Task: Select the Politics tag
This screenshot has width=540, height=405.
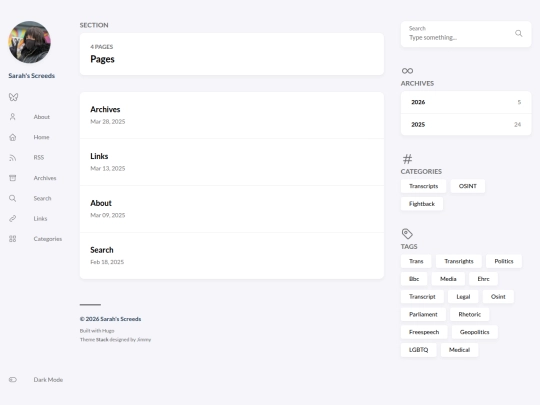Action: click(x=504, y=261)
